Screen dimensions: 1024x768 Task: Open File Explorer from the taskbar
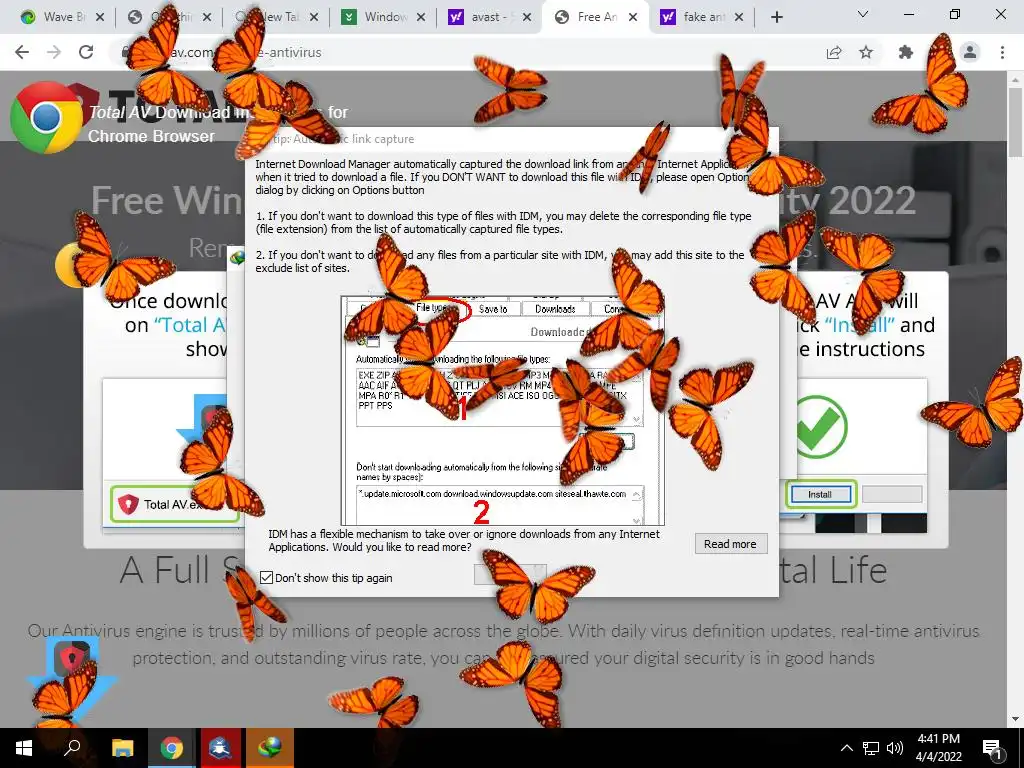[122, 748]
